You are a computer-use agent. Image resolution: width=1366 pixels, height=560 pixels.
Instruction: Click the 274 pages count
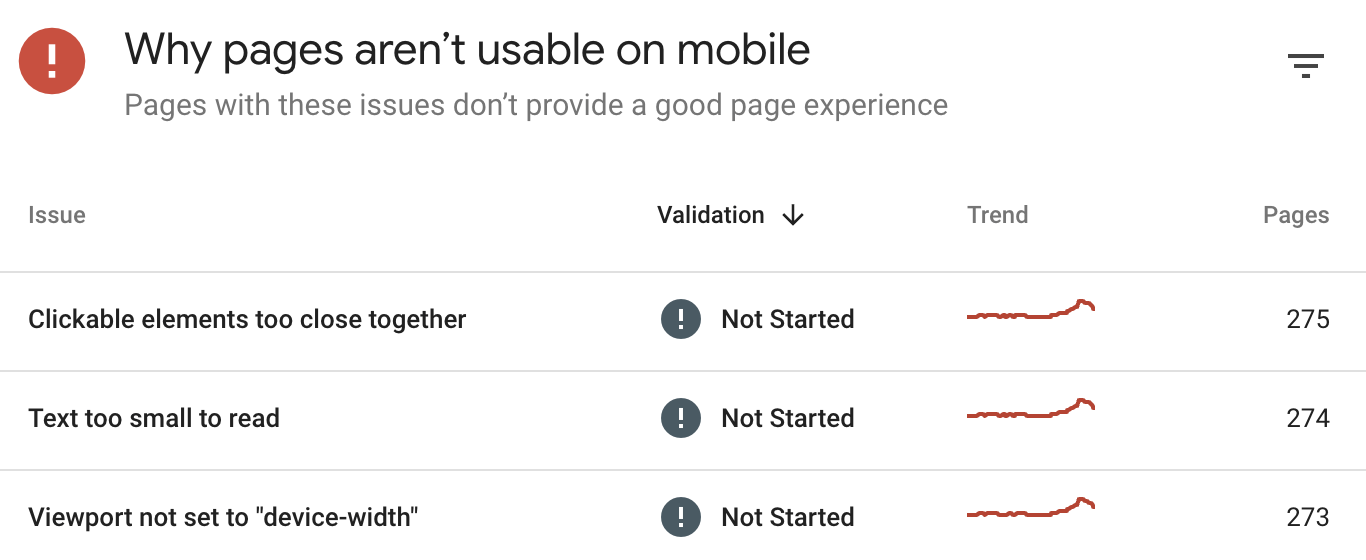point(1308,418)
